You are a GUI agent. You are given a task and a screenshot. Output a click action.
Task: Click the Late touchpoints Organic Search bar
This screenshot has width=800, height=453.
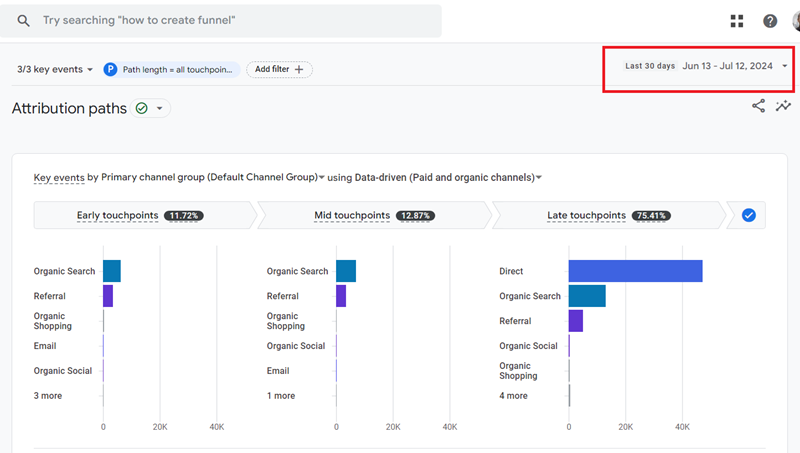click(587, 296)
